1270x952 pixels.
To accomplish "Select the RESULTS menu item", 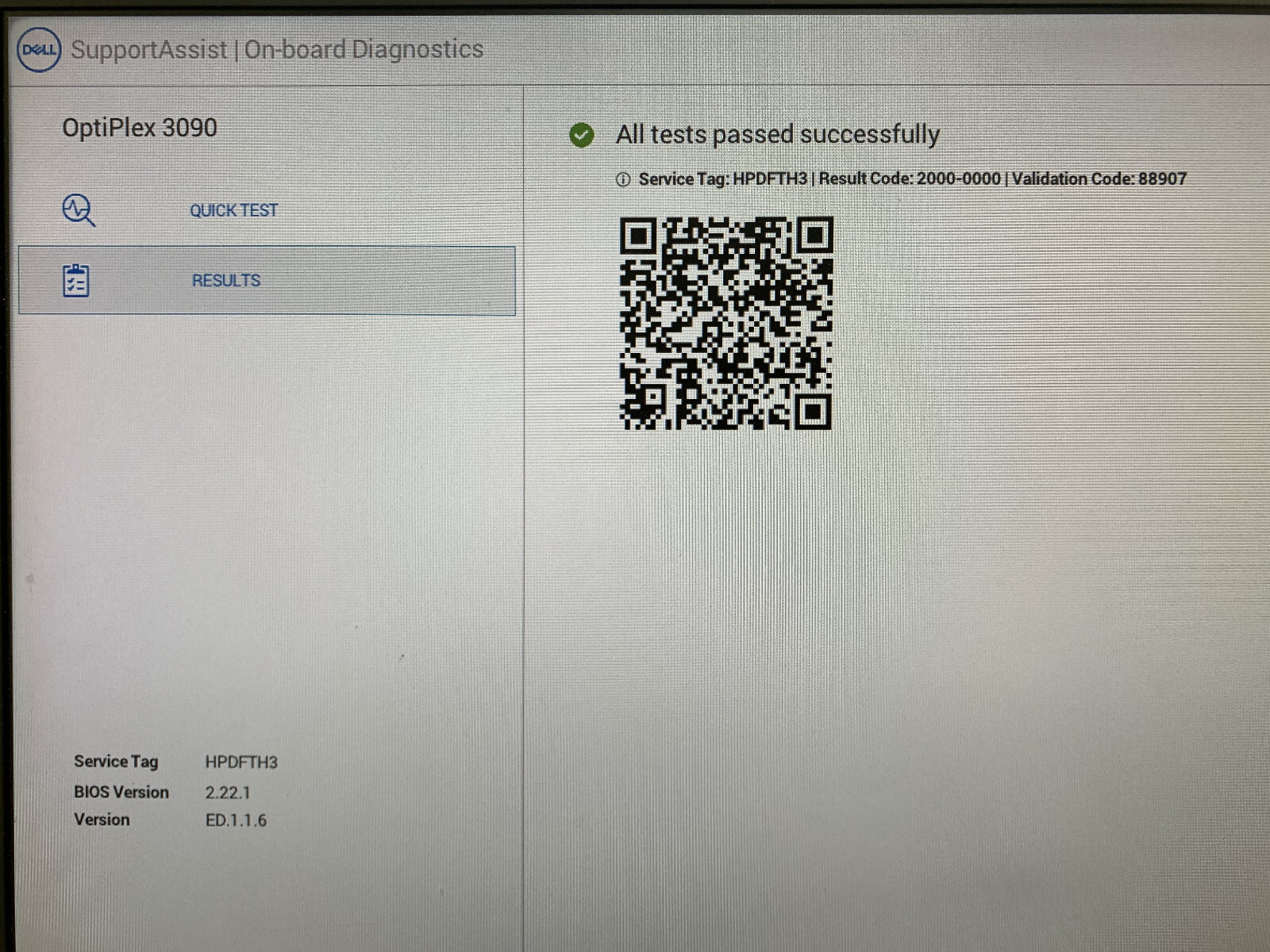I will (x=267, y=281).
